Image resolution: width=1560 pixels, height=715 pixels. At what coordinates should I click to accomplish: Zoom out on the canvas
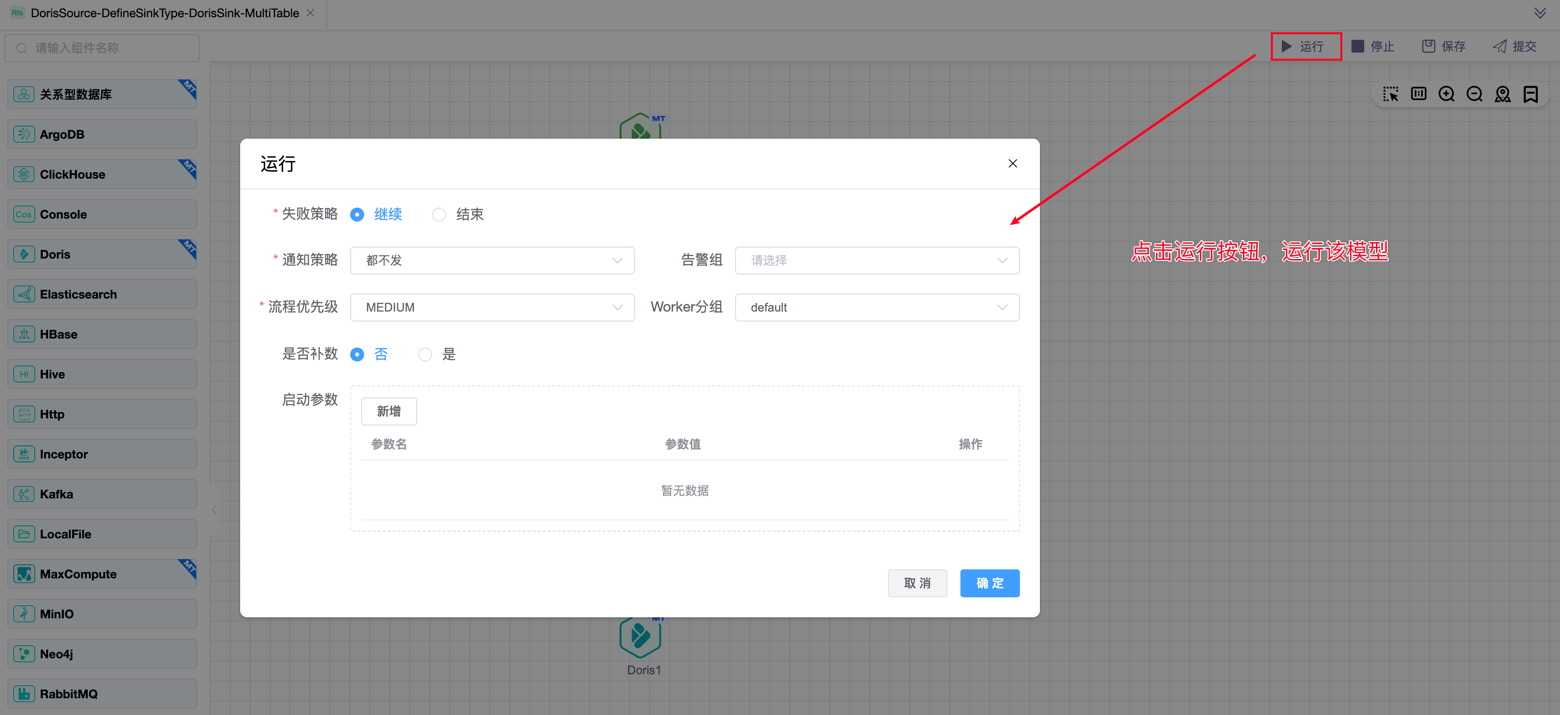click(x=1475, y=94)
